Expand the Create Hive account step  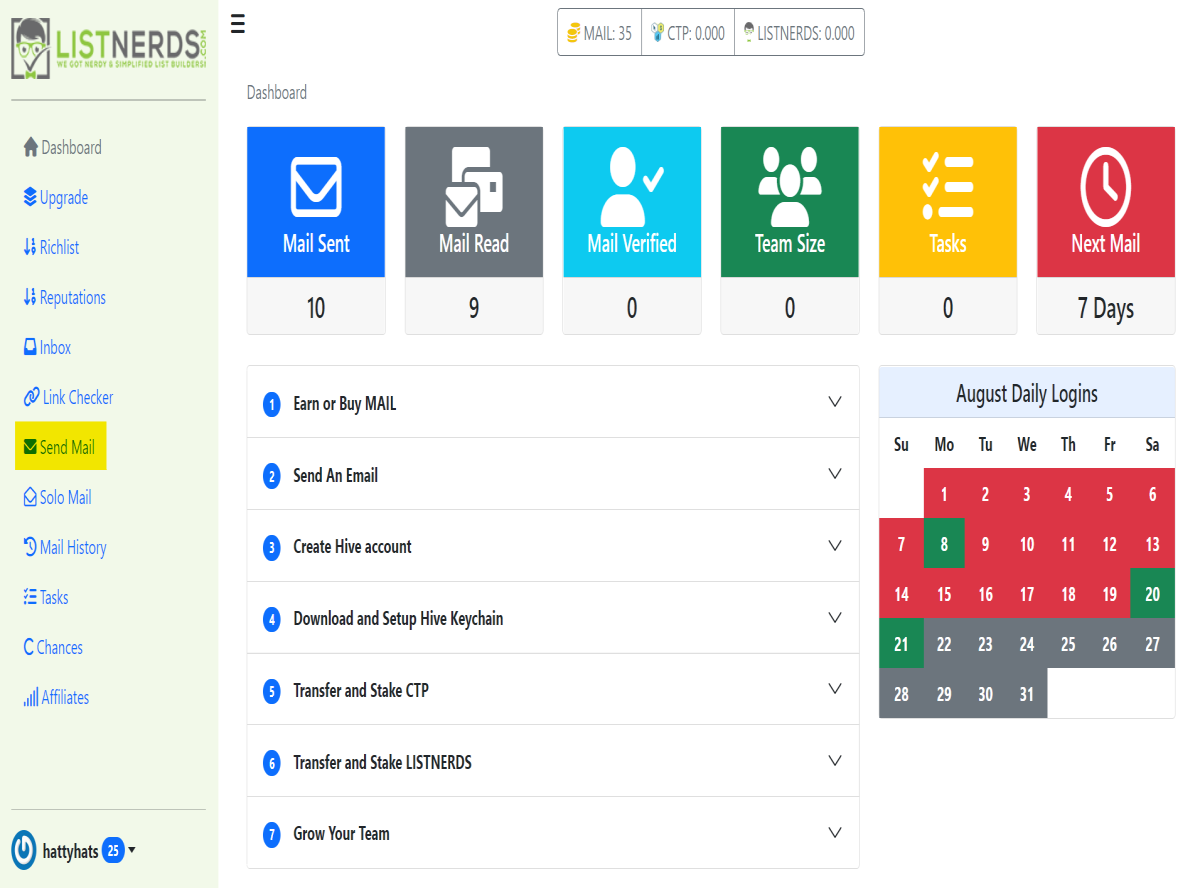tap(553, 546)
